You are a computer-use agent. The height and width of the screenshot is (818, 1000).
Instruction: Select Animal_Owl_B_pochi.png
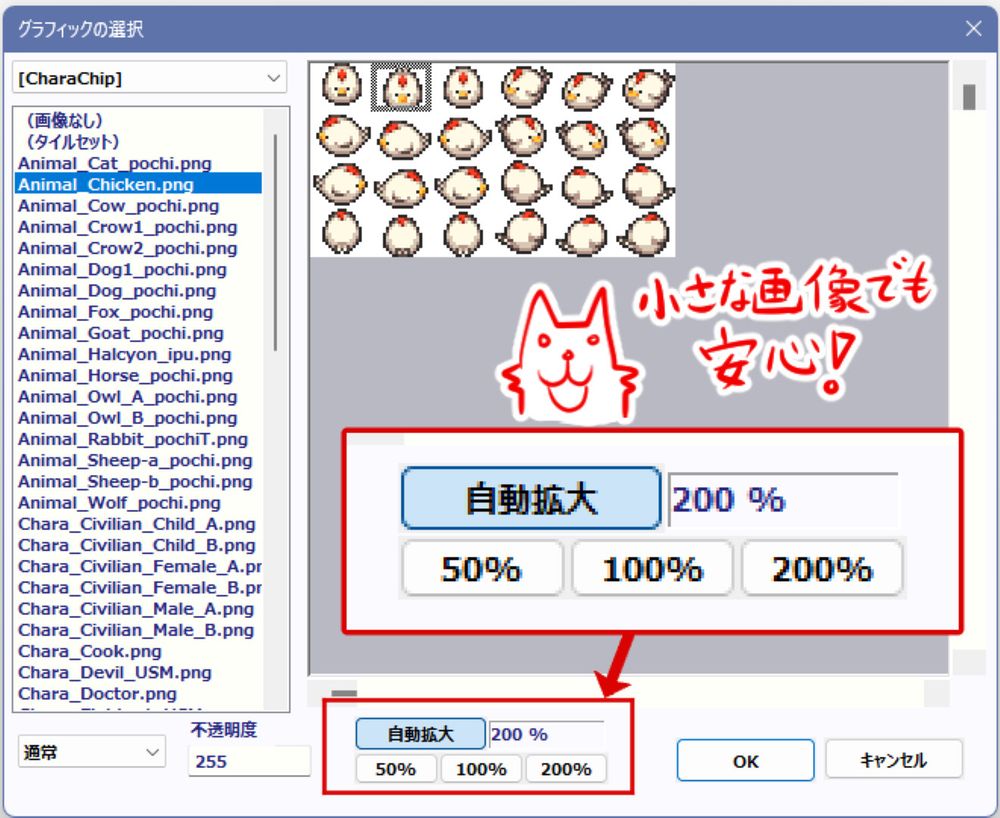(138, 418)
